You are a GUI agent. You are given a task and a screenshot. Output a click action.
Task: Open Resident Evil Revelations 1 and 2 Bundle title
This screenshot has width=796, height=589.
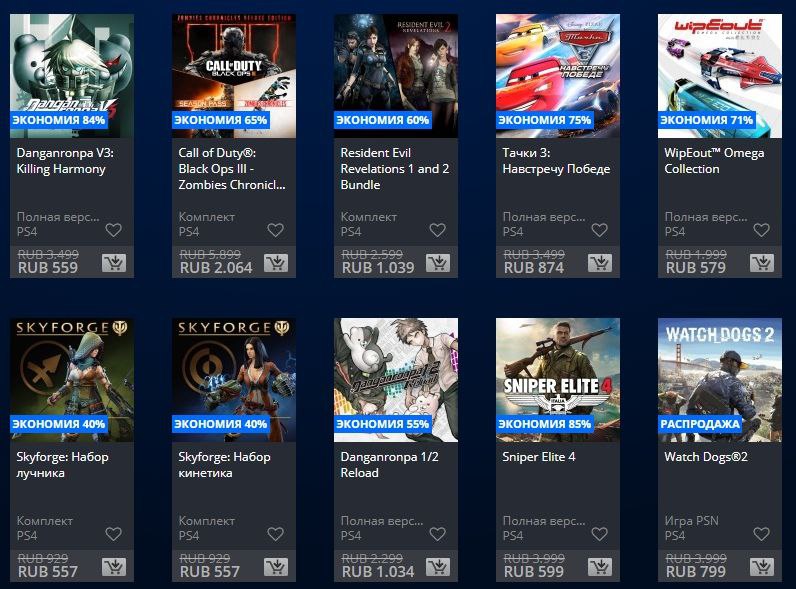click(x=394, y=169)
